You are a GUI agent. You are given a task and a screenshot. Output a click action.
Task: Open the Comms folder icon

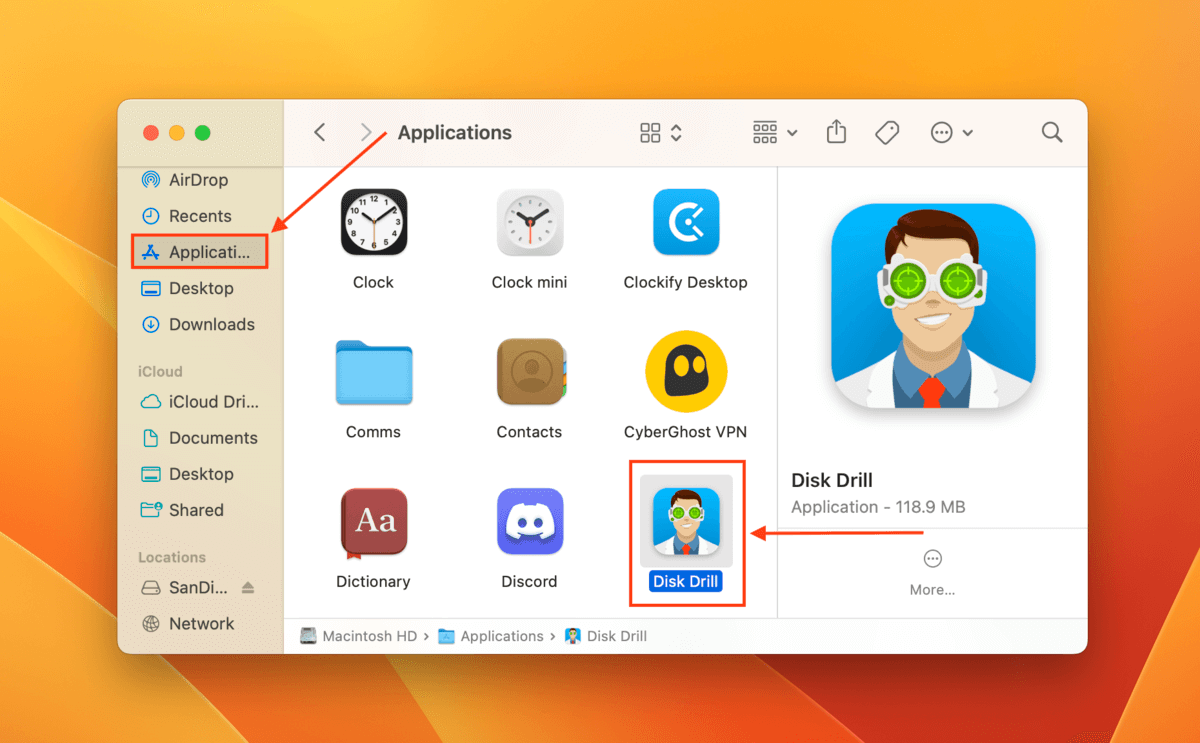(373, 372)
